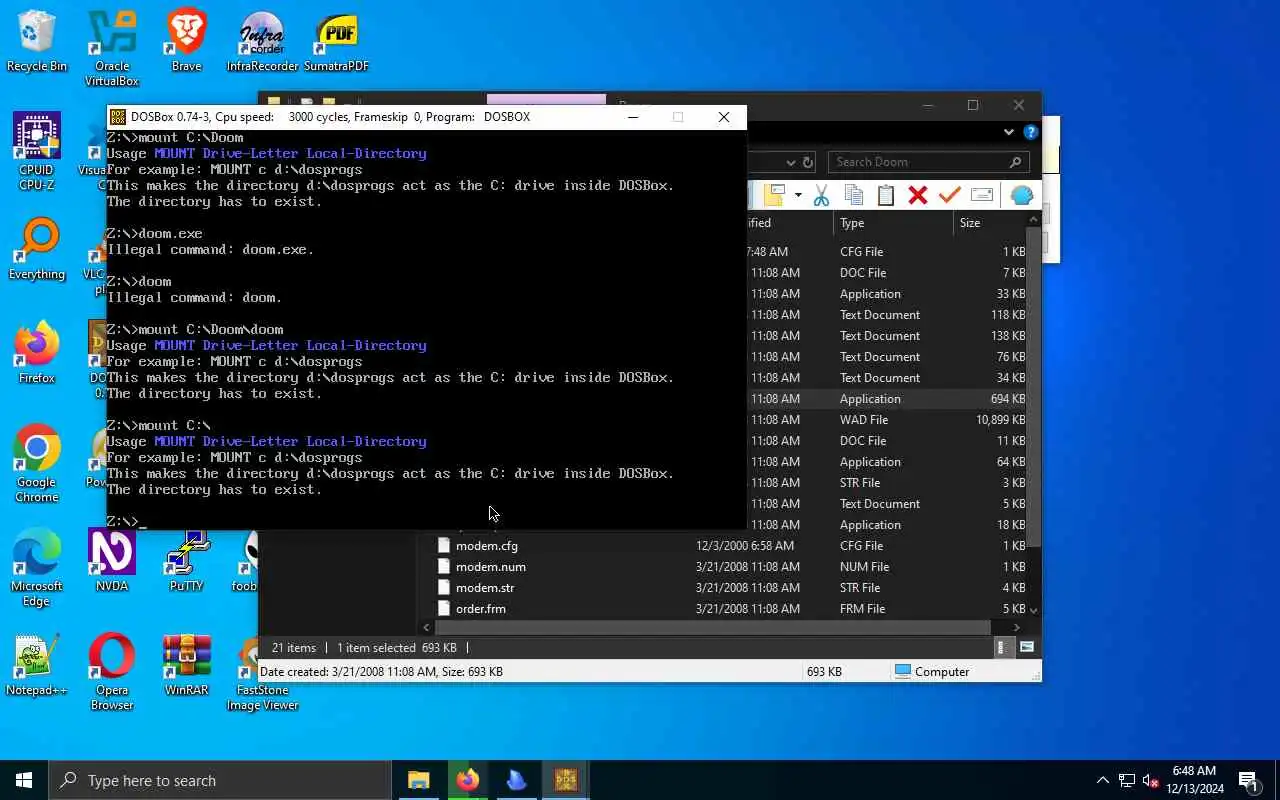Click the muted volume tray icon

1151,780
